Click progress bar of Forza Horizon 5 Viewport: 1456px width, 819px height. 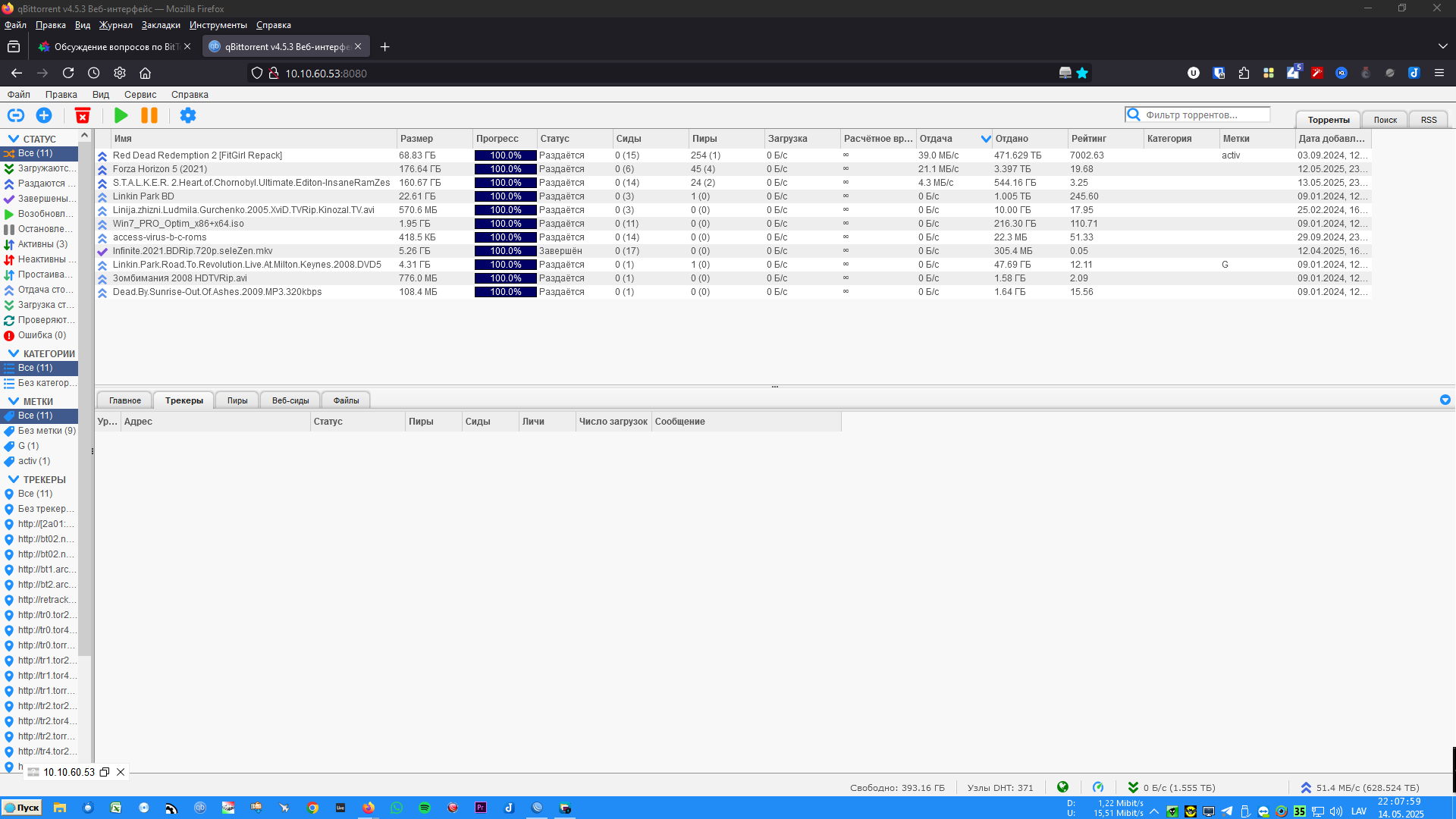click(505, 169)
